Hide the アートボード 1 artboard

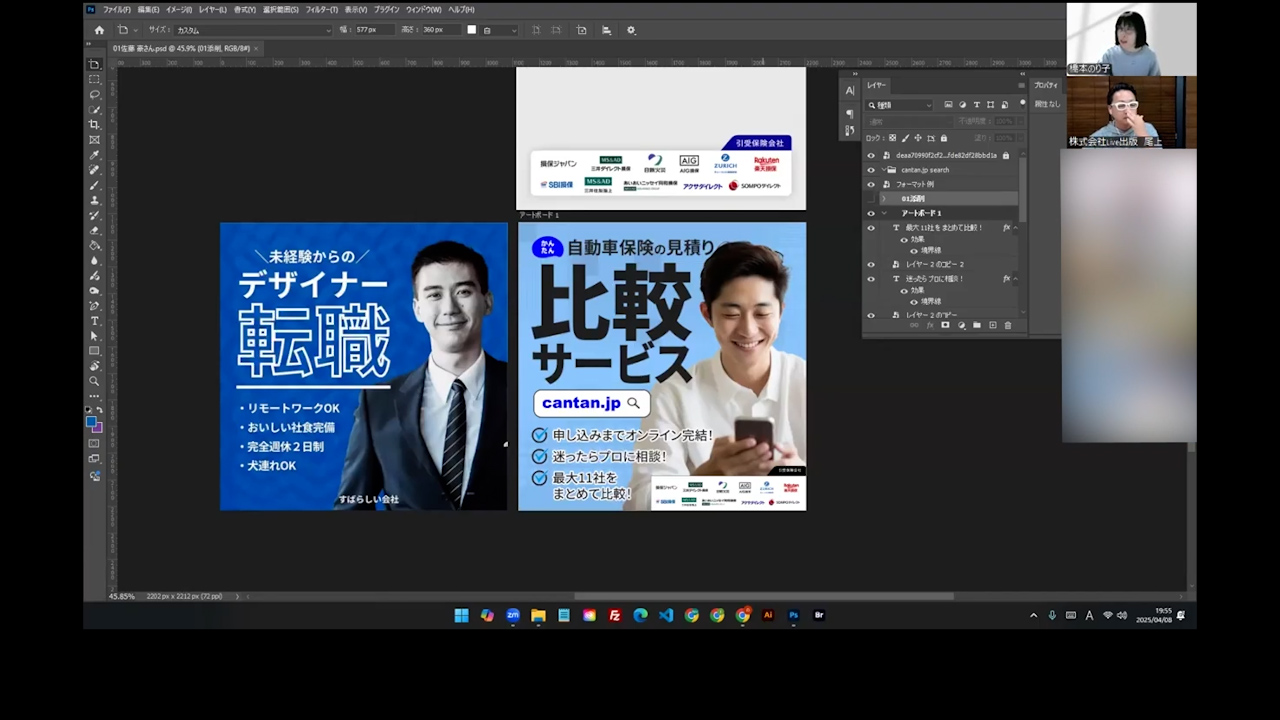tap(871, 213)
